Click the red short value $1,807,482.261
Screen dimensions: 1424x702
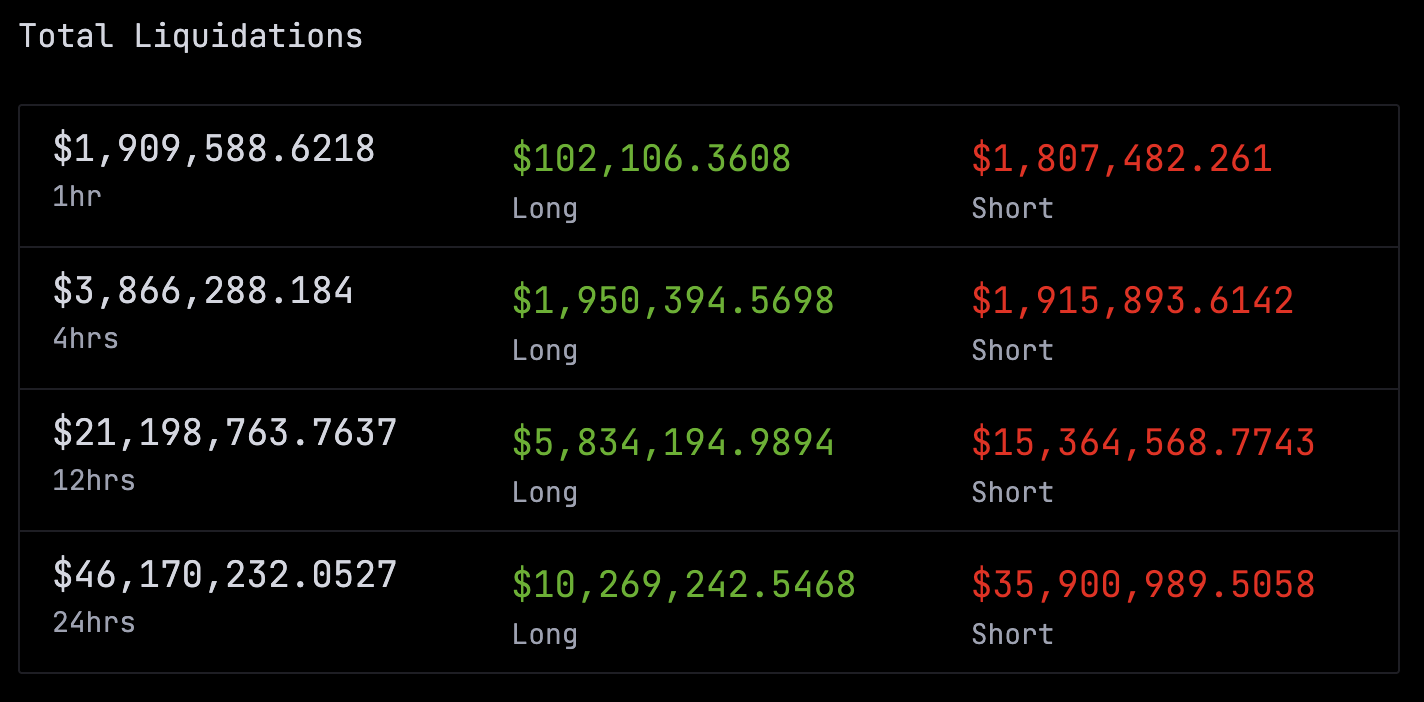[x=1122, y=159]
